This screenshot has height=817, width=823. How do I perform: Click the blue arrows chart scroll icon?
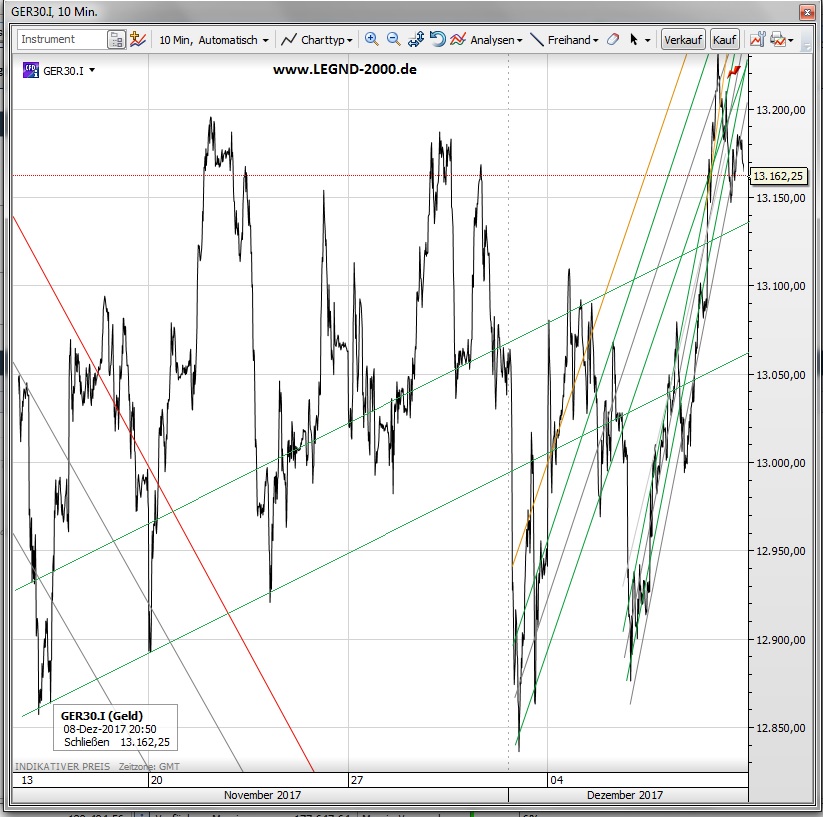tap(416, 40)
